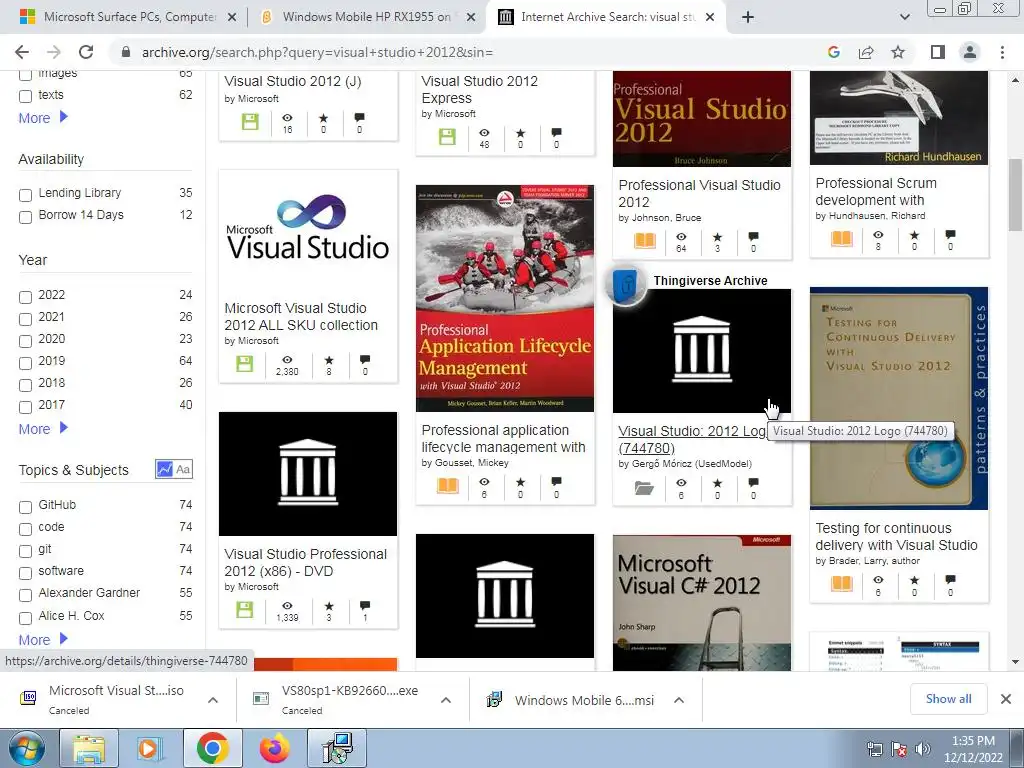This screenshot has height=768, width=1024.
Task: Open Professional Scrum development with title link
Action: (876, 191)
